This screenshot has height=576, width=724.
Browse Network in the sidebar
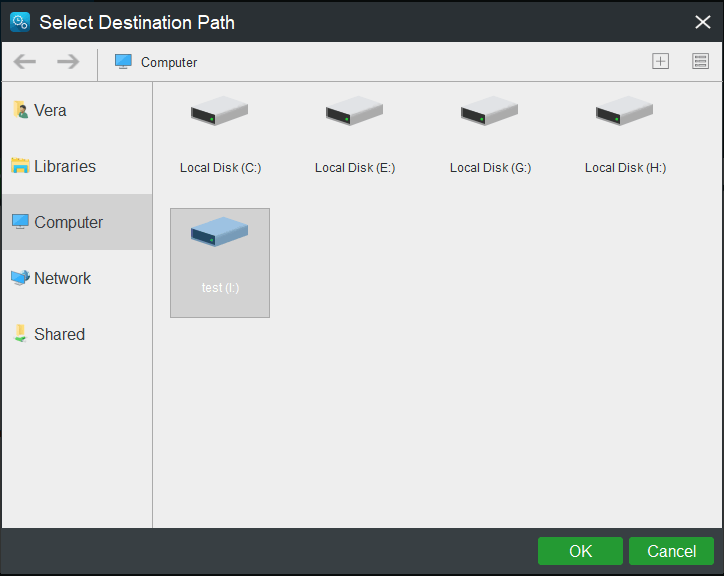(x=77, y=278)
